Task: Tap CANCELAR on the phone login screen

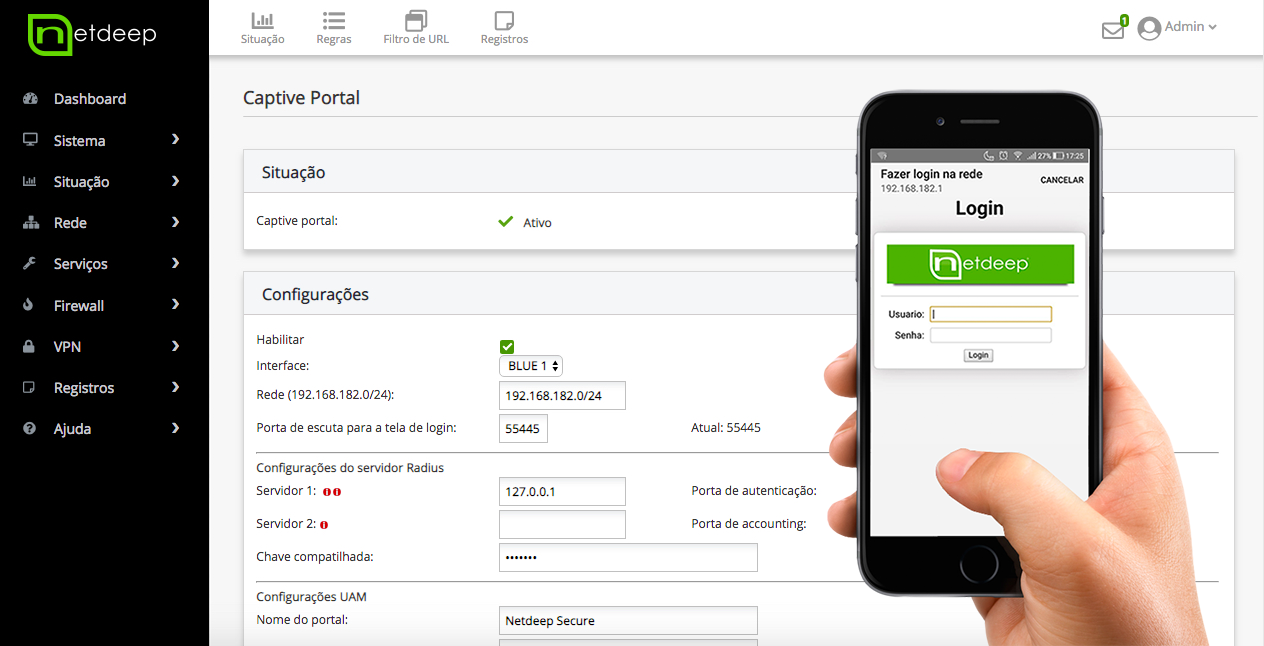Action: 1061,181
